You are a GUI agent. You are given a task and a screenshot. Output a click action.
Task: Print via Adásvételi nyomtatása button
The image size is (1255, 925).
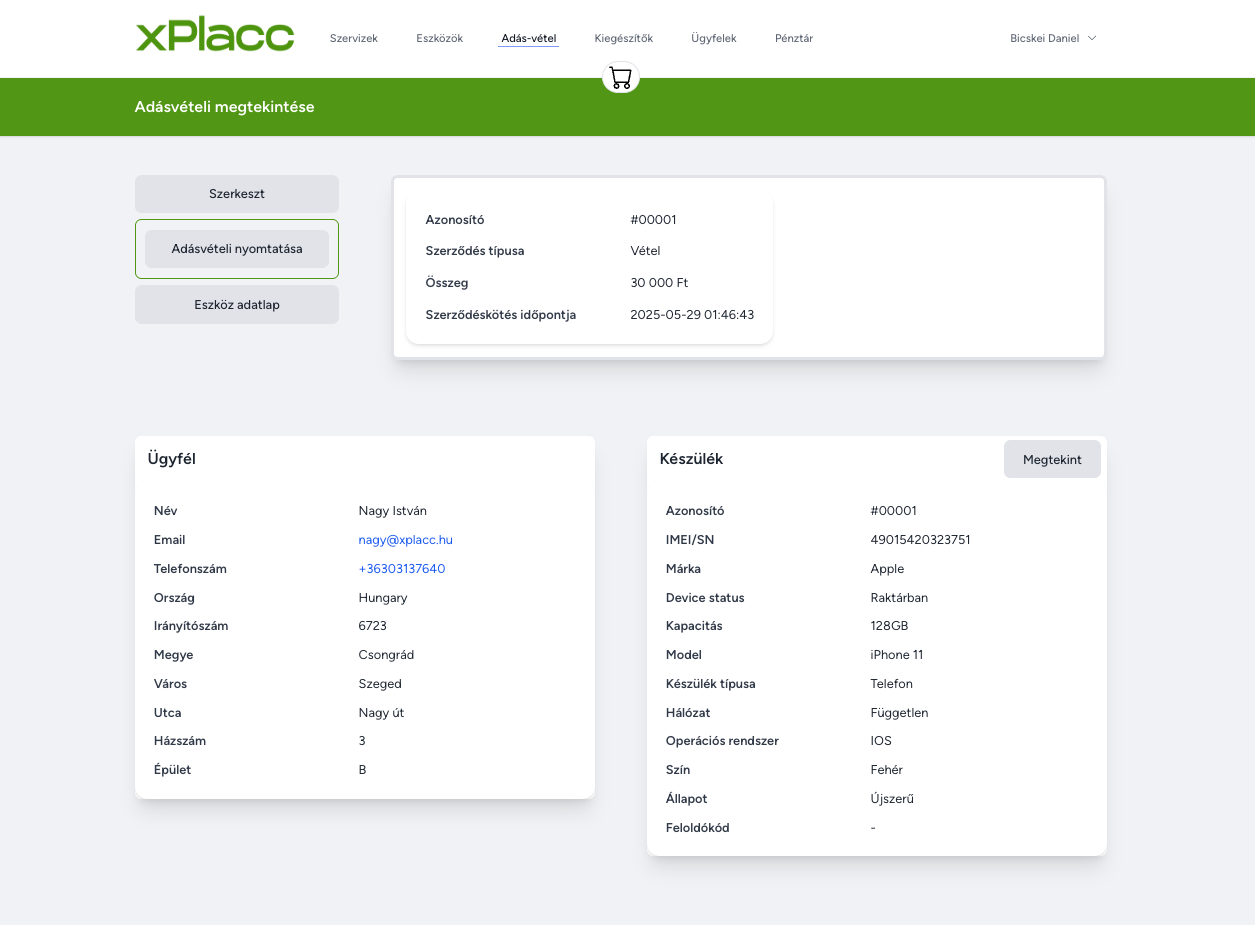coord(237,249)
